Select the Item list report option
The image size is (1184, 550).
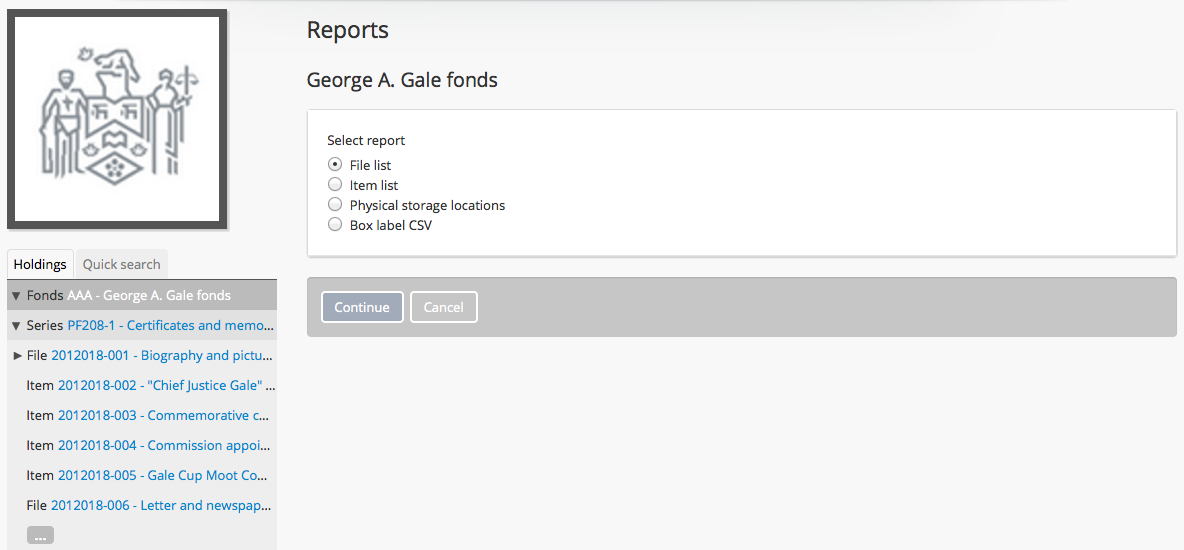[335, 185]
